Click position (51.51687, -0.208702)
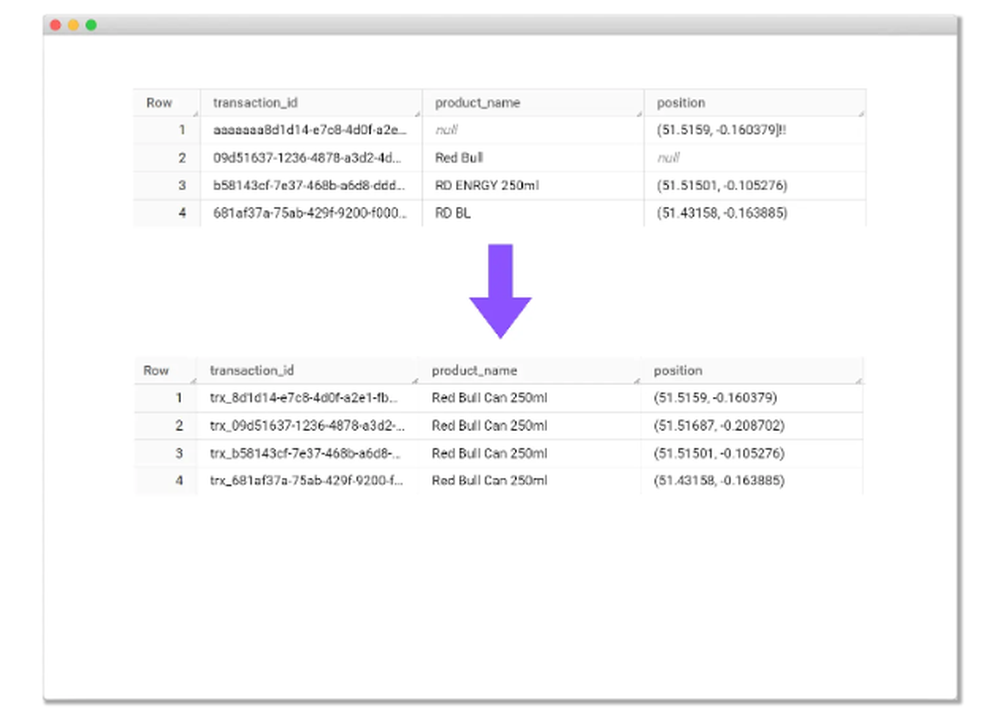The width and height of the screenshot is (1000, 725). pyautogui.click(x=719, y=425)
